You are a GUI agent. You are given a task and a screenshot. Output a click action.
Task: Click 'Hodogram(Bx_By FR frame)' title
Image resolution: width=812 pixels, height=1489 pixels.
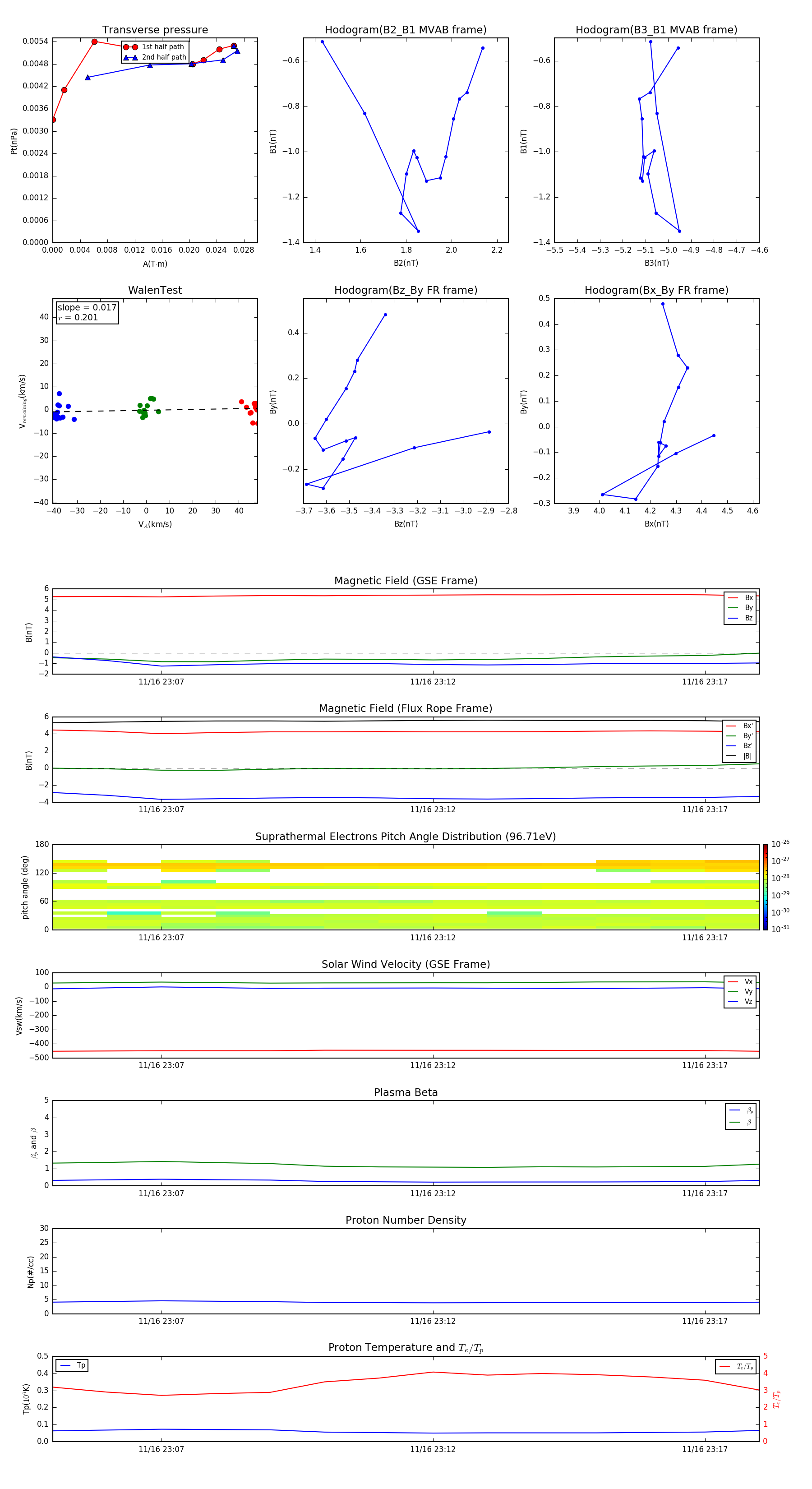656,290
